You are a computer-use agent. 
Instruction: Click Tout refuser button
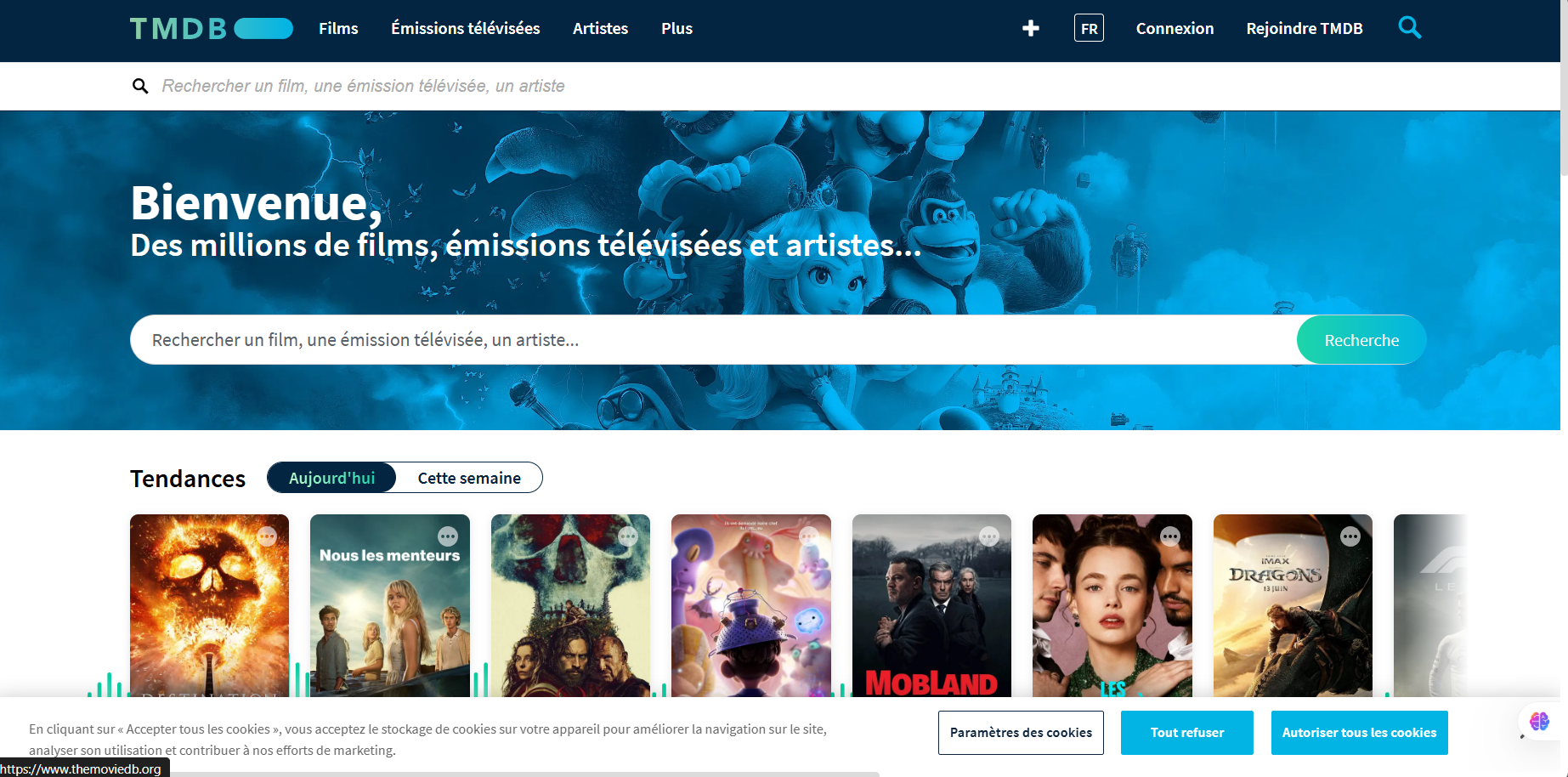click(1187, 733)
